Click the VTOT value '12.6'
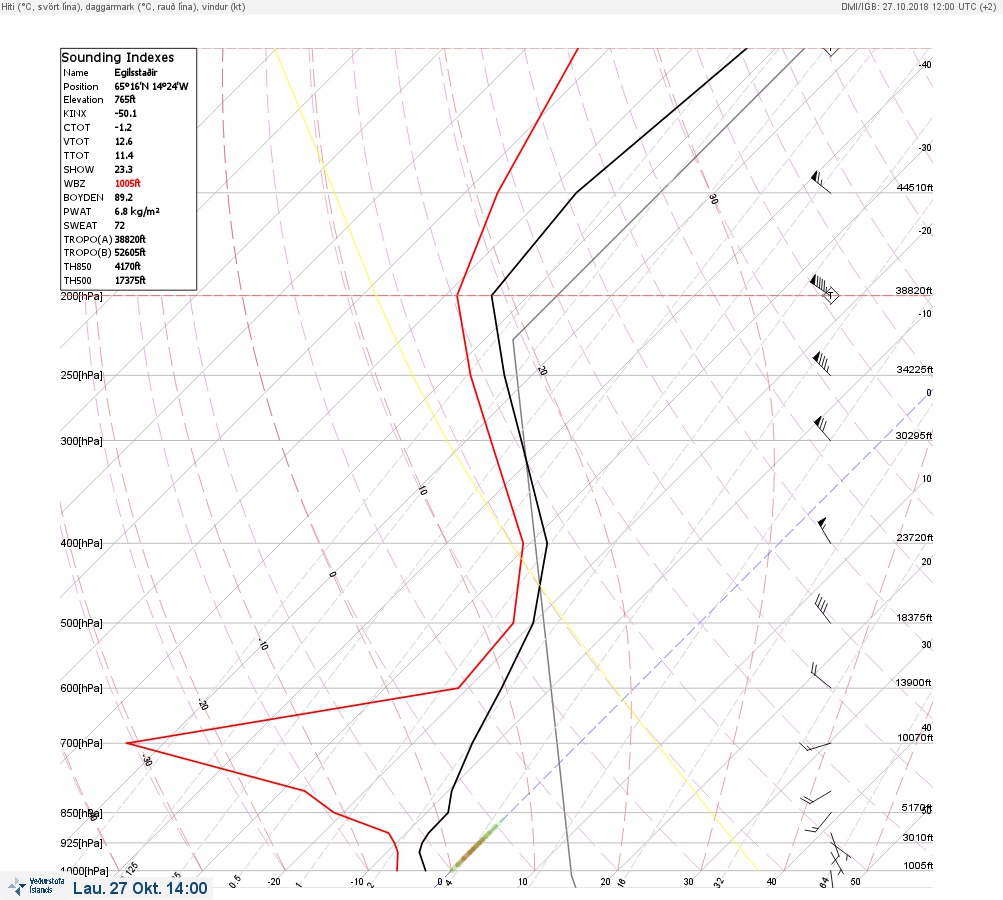The height and width of the screenshot is (900, 1003). pyautogui.click(x=123, y=141)
